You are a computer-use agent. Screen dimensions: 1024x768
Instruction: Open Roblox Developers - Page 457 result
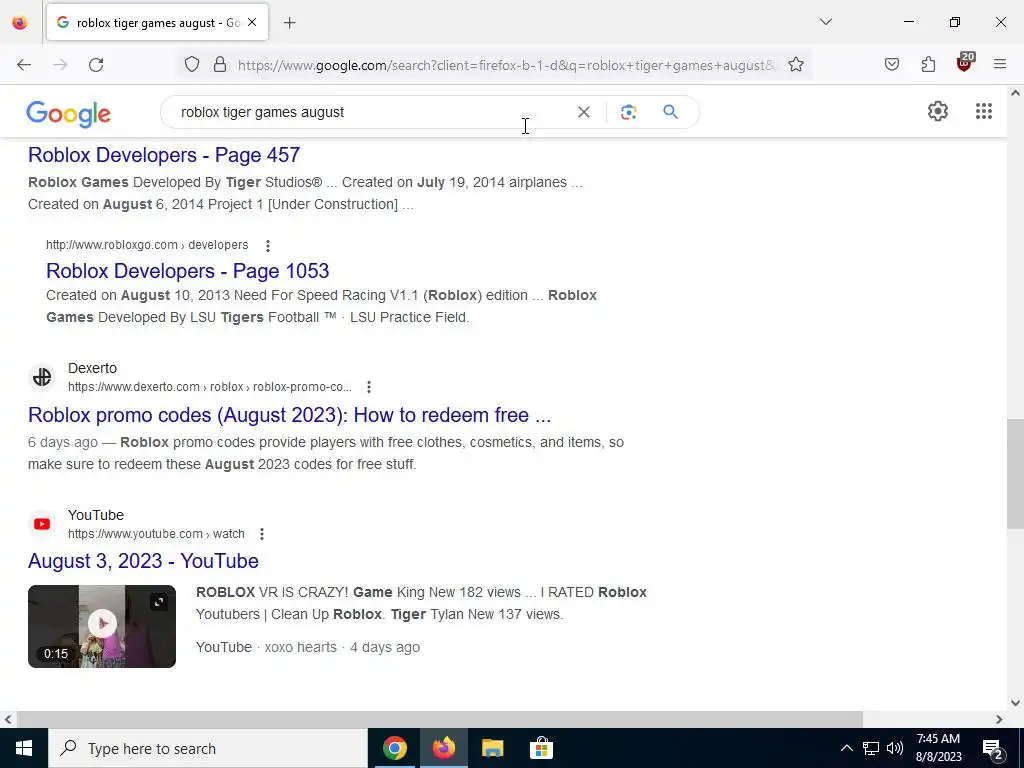click(x=164, y=155)
